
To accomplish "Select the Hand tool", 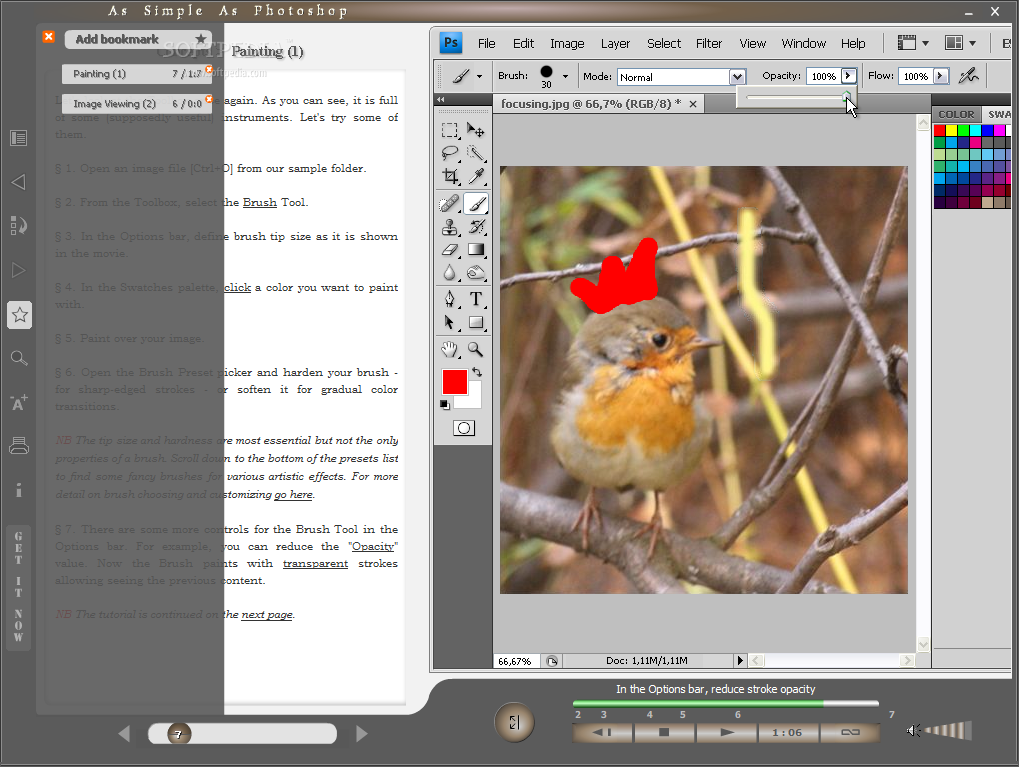I will pos(450,350).
